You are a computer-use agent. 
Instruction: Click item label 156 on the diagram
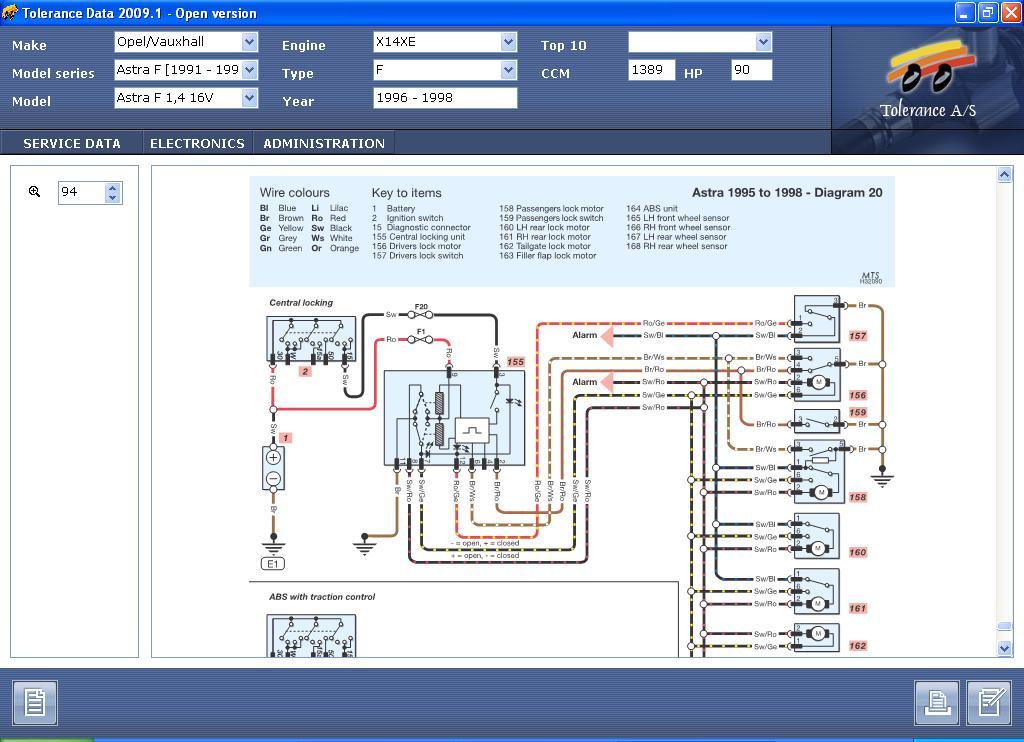857,395
